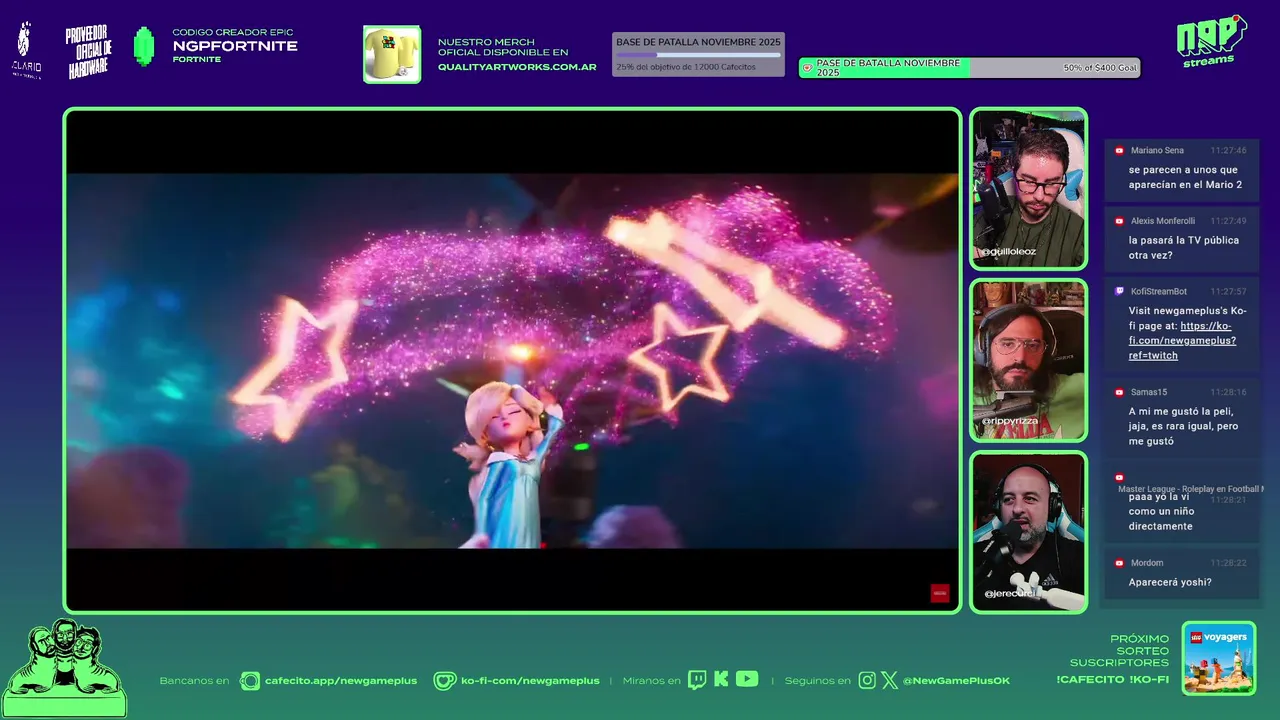Open the cafecito.app/newgameplus link

point(341,681)
